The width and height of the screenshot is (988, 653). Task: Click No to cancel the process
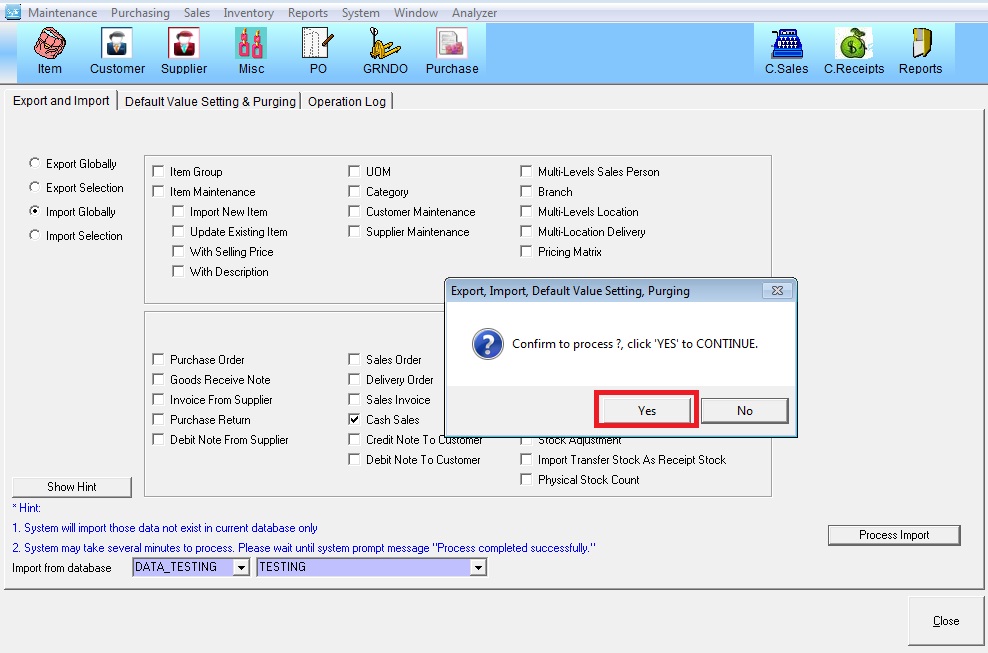pyautogui.click(x=744, y=410)
